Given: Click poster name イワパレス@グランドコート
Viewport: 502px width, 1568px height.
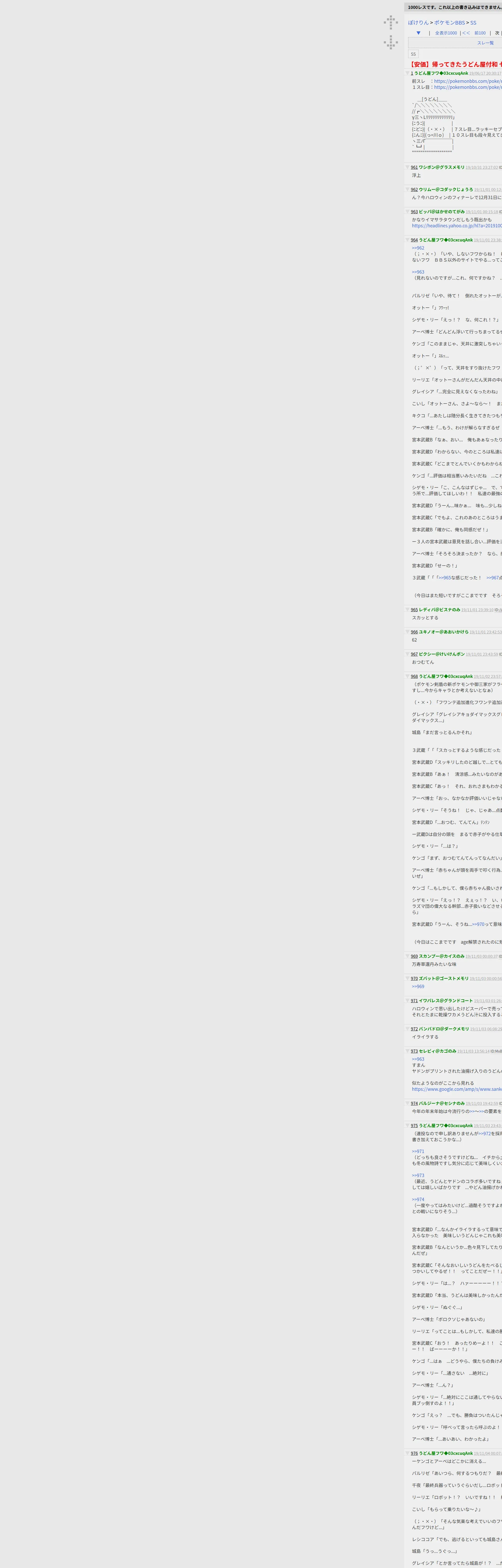Looking at the screenshot, I should (446, 1001).
